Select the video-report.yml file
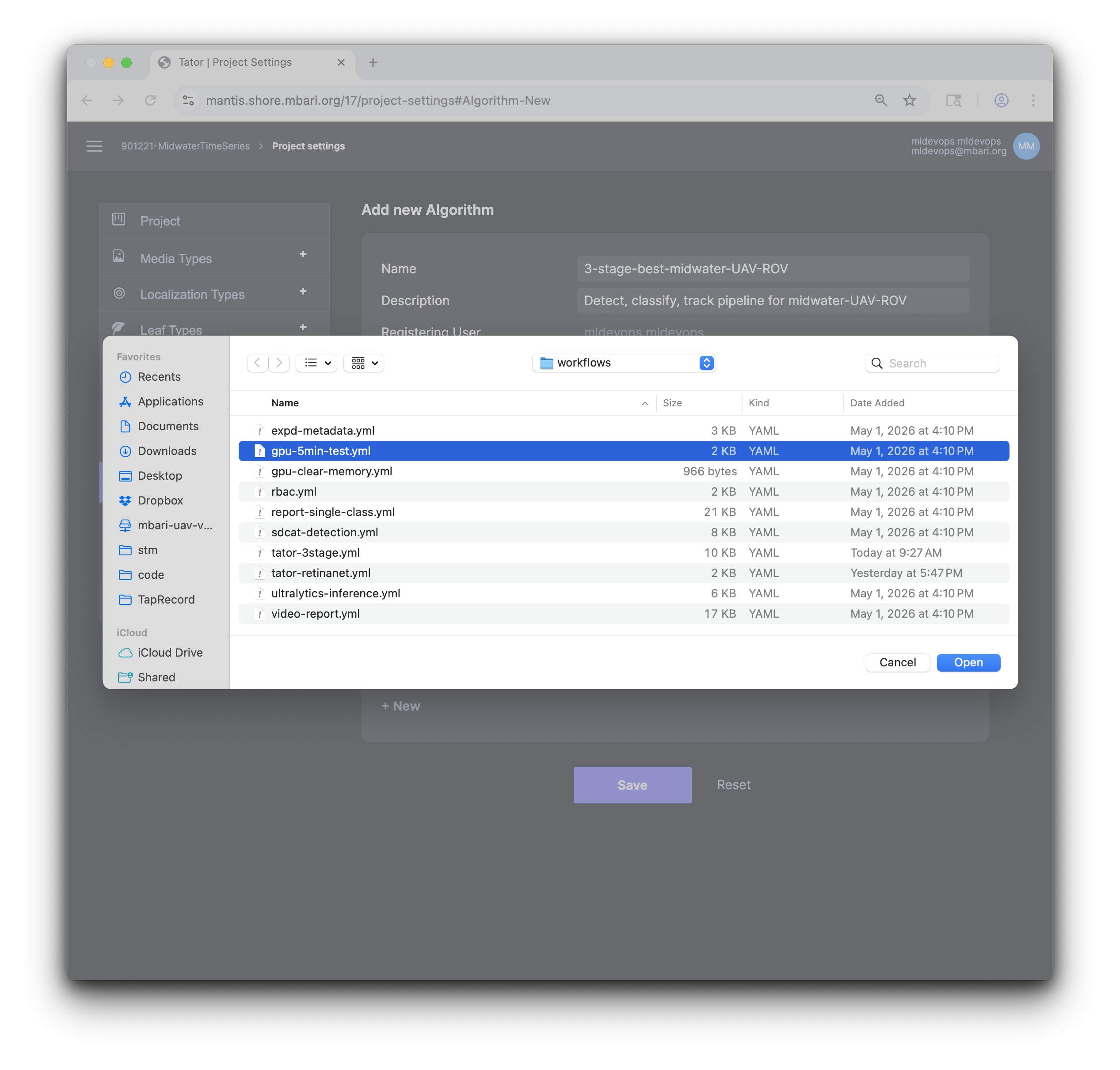Image resolution: width=1120 pixels, height=1070 pixels. tap(623, 614)
